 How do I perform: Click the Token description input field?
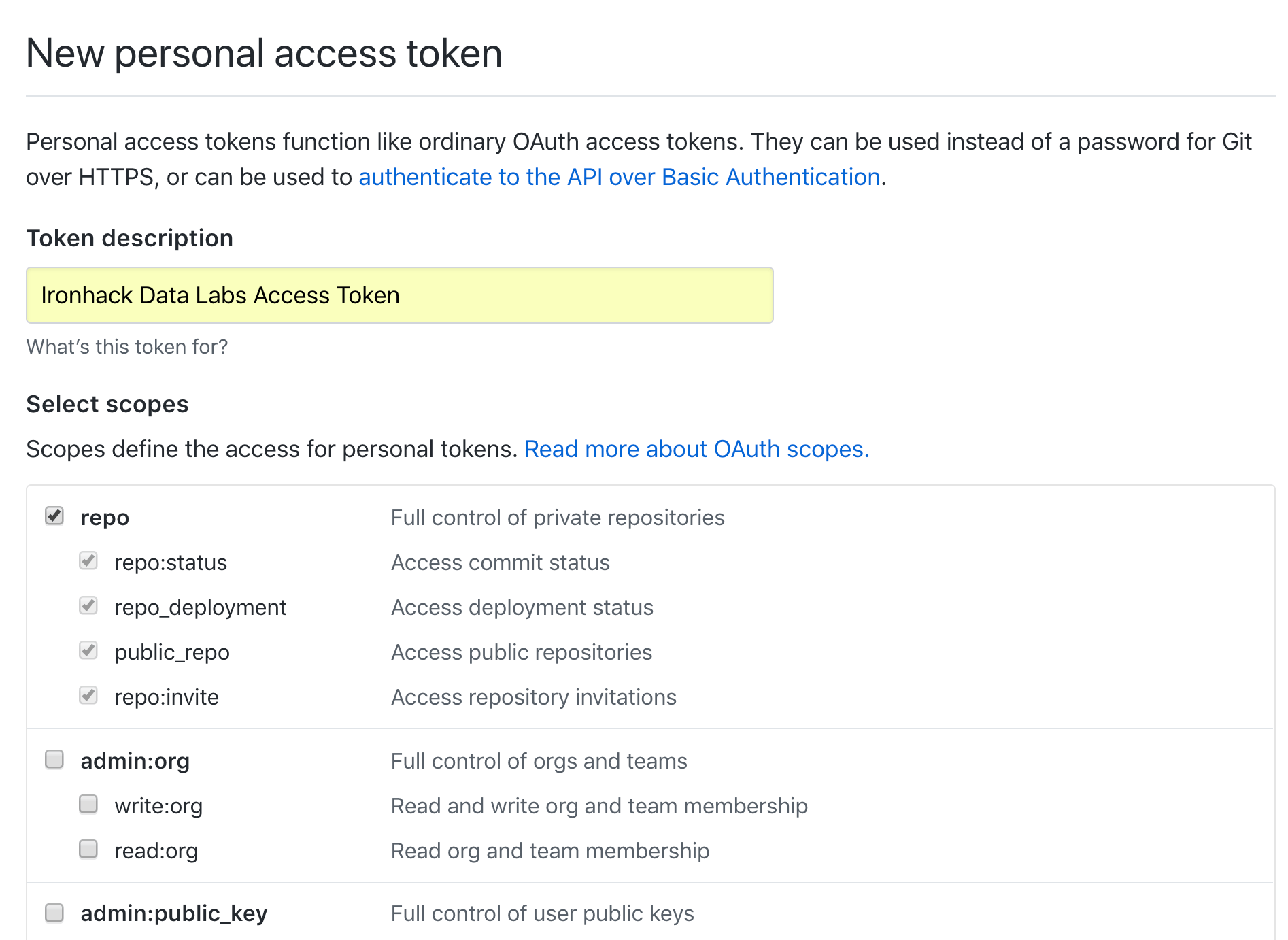point(399,295)
